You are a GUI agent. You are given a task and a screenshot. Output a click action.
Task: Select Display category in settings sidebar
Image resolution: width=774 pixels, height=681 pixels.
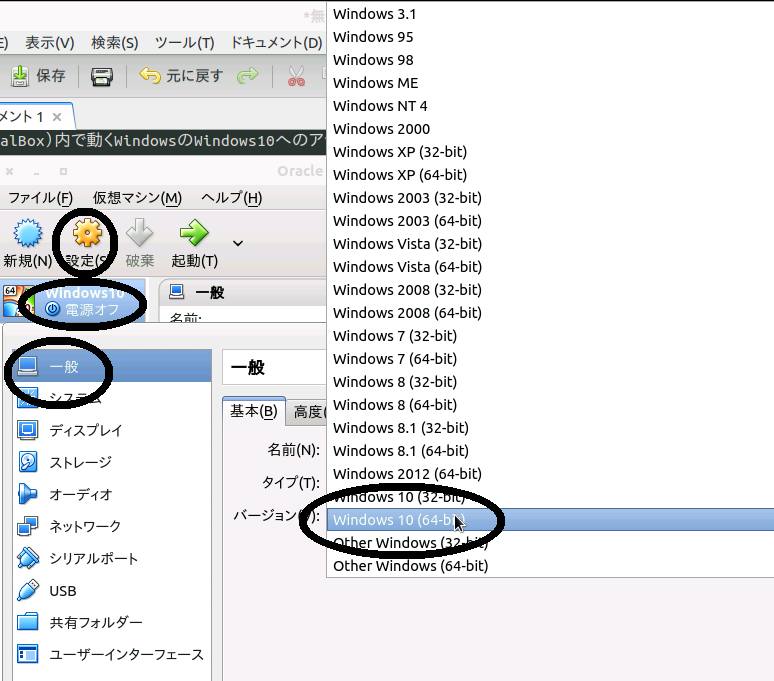[x=112, y=430]
